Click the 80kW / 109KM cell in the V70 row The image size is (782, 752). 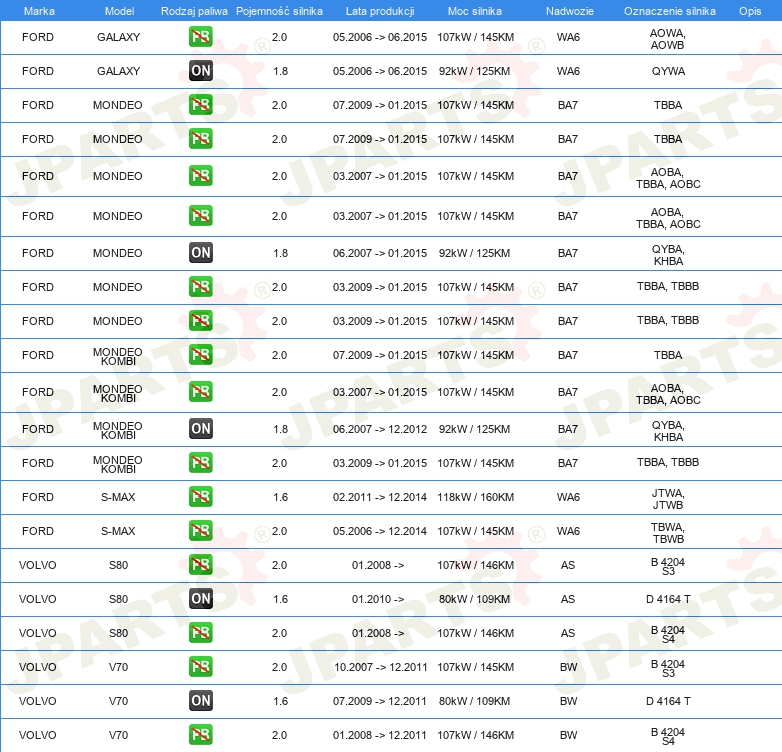click(x=474, y=701)
